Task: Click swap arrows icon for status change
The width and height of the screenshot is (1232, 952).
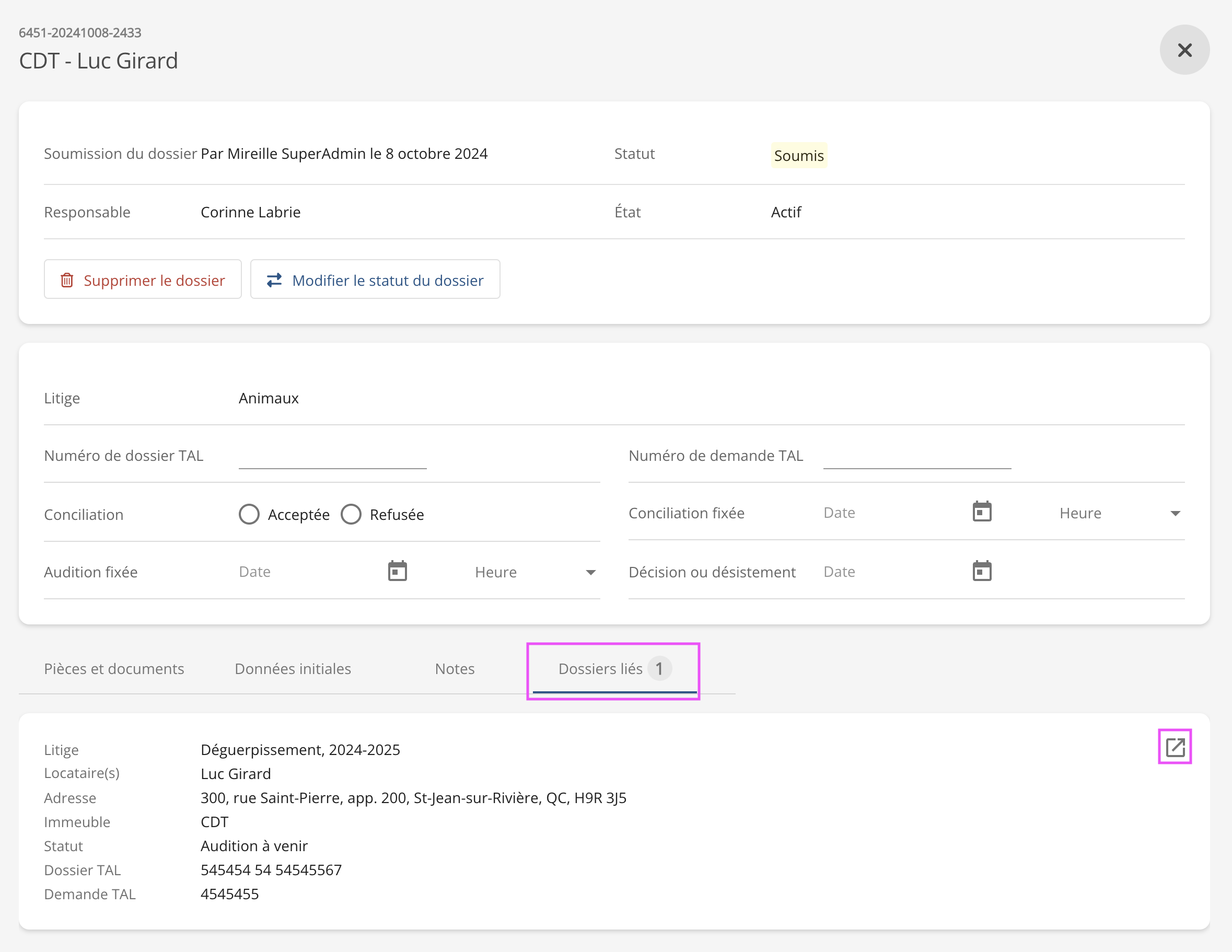Action: click(x=274, y=280)
